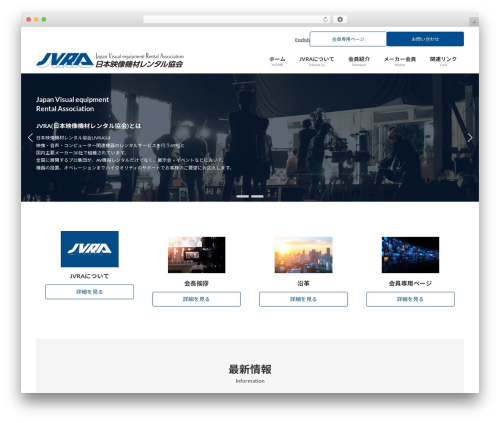
Task: Click the city sunset thumbnail above 沿革
Action: tap(303, 255)
